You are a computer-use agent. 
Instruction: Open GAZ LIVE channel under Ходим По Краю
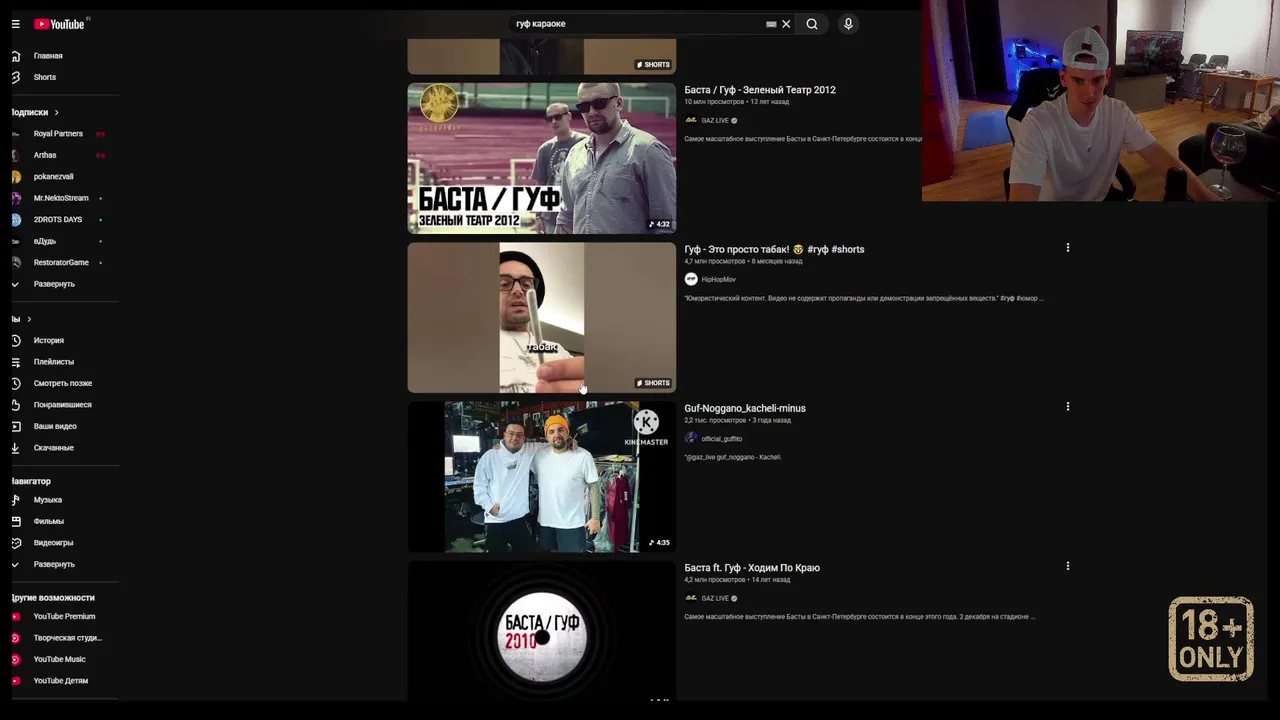(715, 598)
